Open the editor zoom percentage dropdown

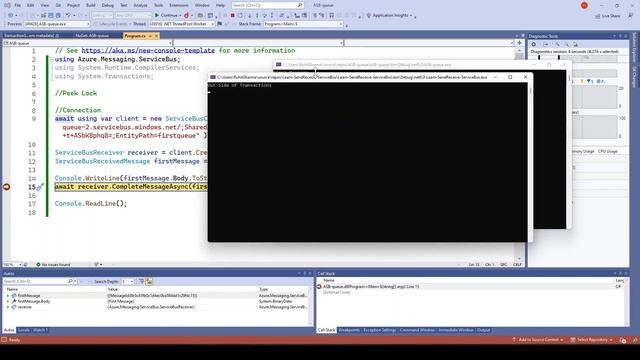coord(20,264)
